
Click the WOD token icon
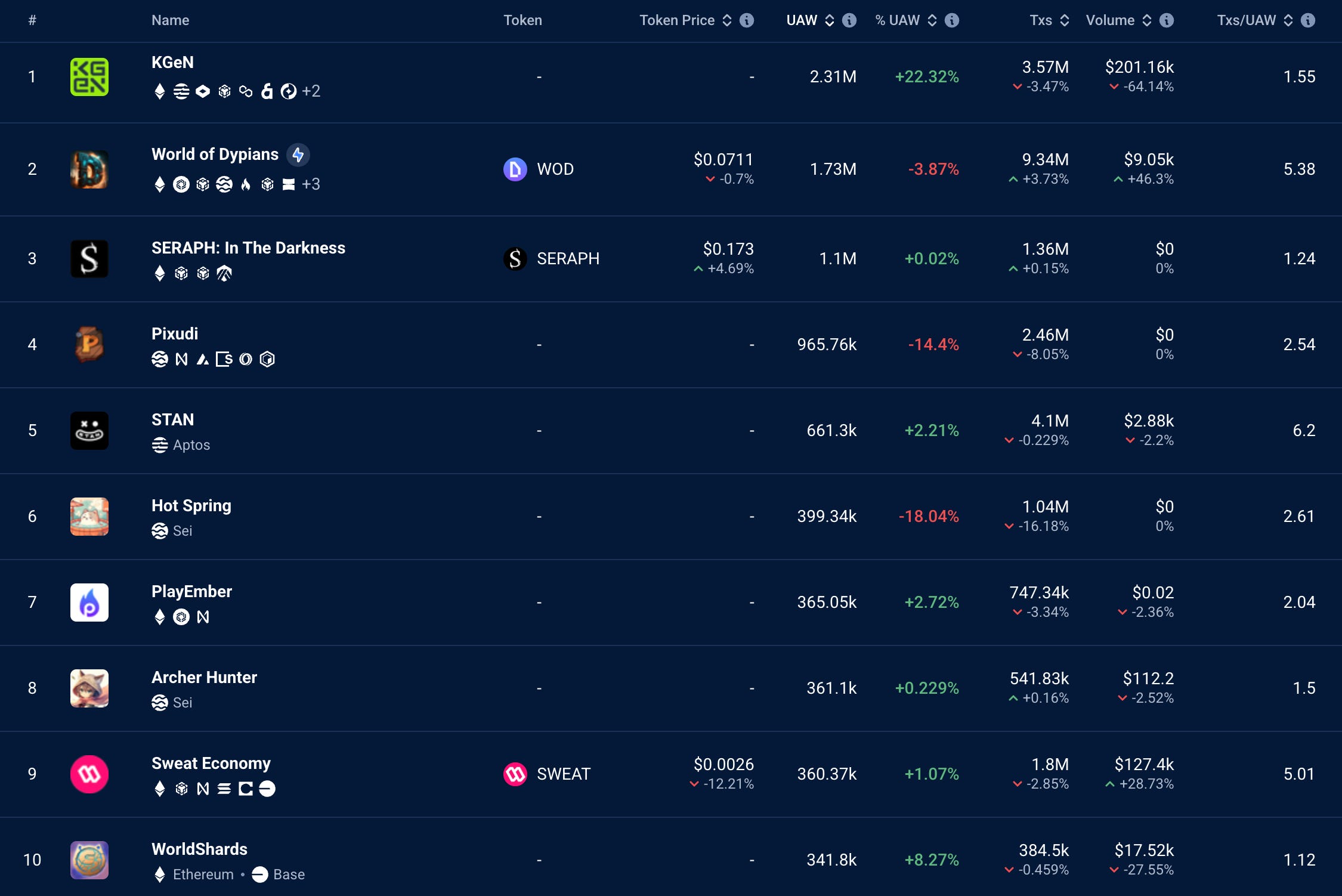(x=515, y=169)
